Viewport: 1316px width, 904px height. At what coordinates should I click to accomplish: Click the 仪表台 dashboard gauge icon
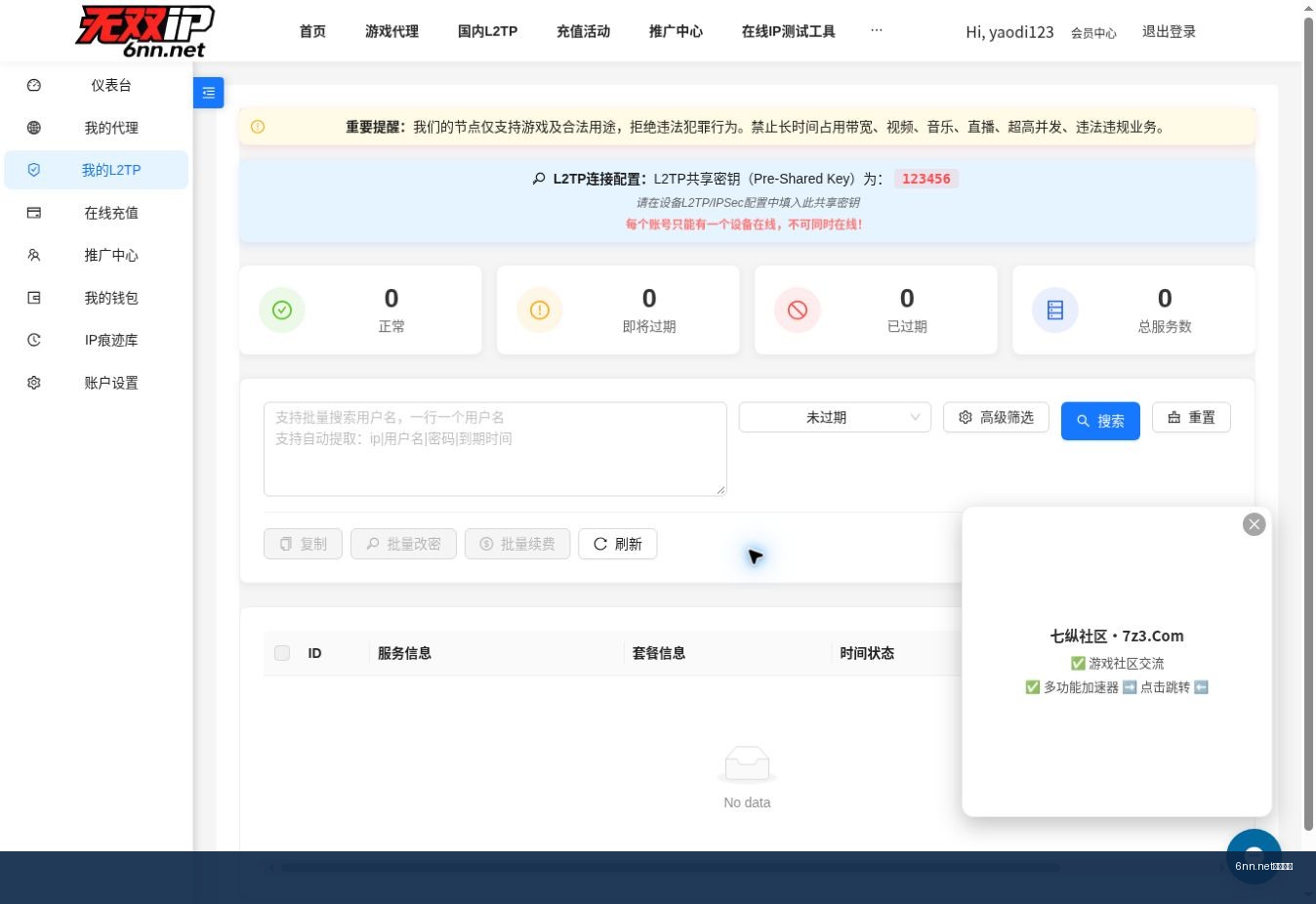(x=34, y=85)
